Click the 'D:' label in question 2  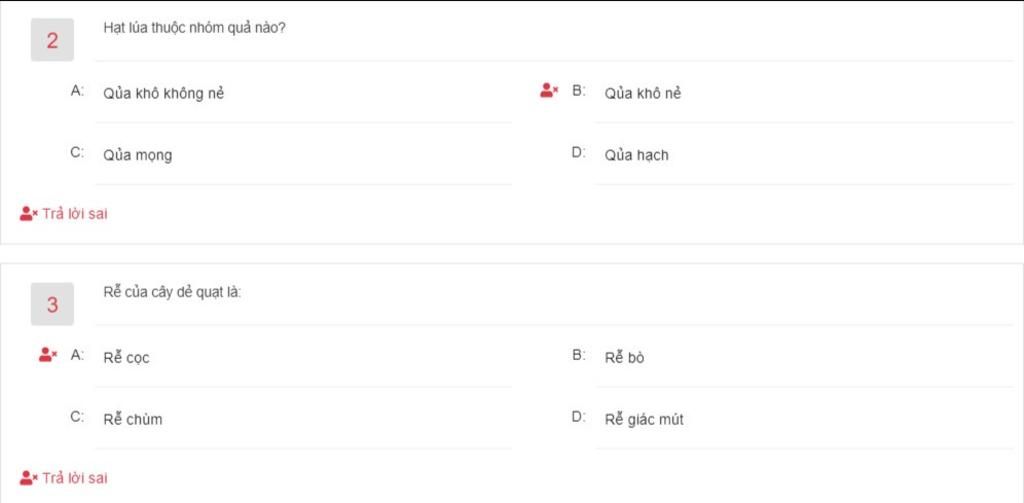click(579, 153)
